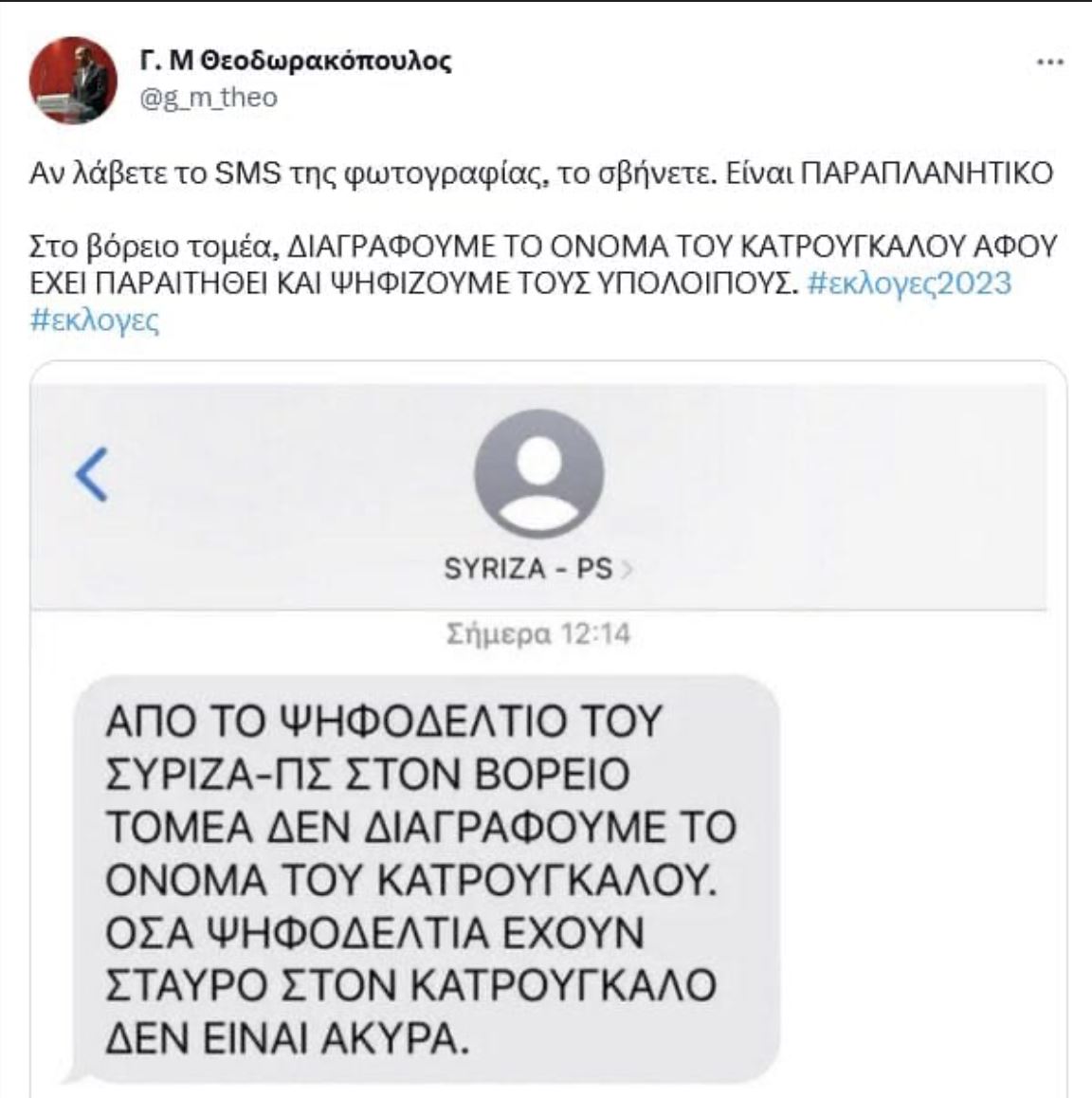The height and width of the screenshot is (1098, 1092).
Task: Click ΔΕΝ ΕΙΝΑΙ ΑΚΥΡΑ line in message
Action: pos(286,1039)
